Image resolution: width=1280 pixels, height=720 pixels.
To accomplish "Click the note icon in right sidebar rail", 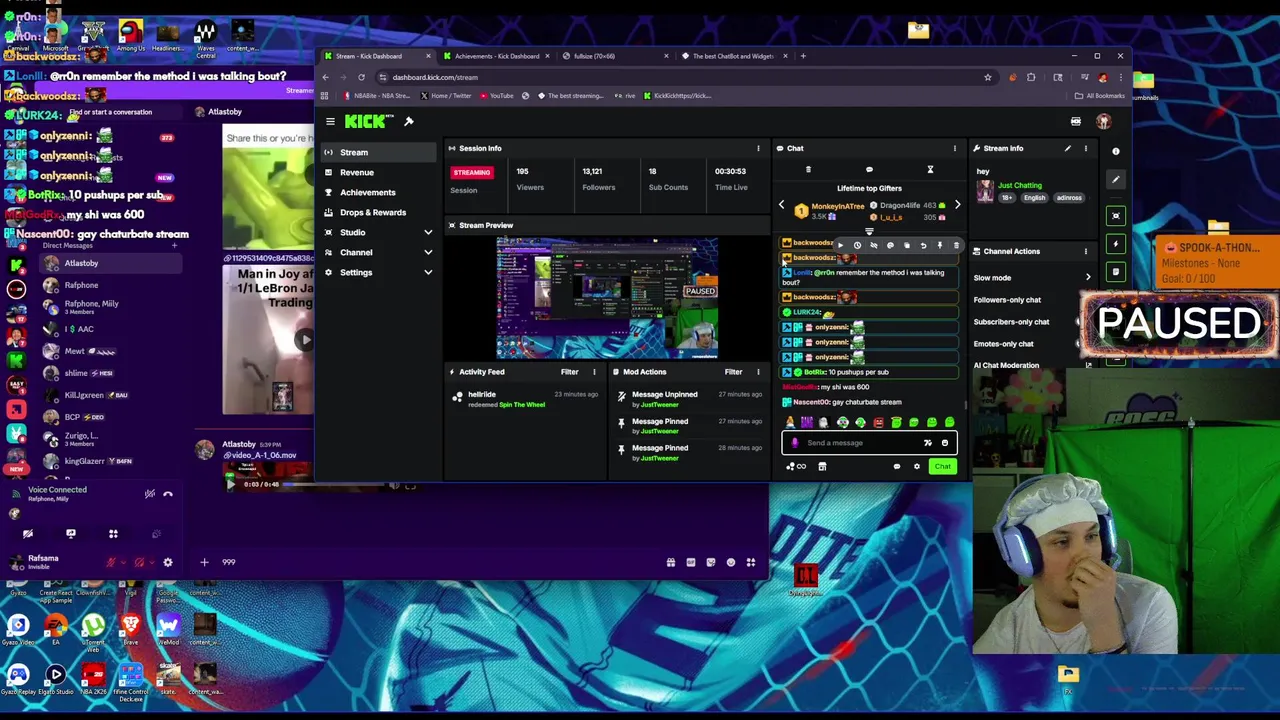I will [1116, 272].
